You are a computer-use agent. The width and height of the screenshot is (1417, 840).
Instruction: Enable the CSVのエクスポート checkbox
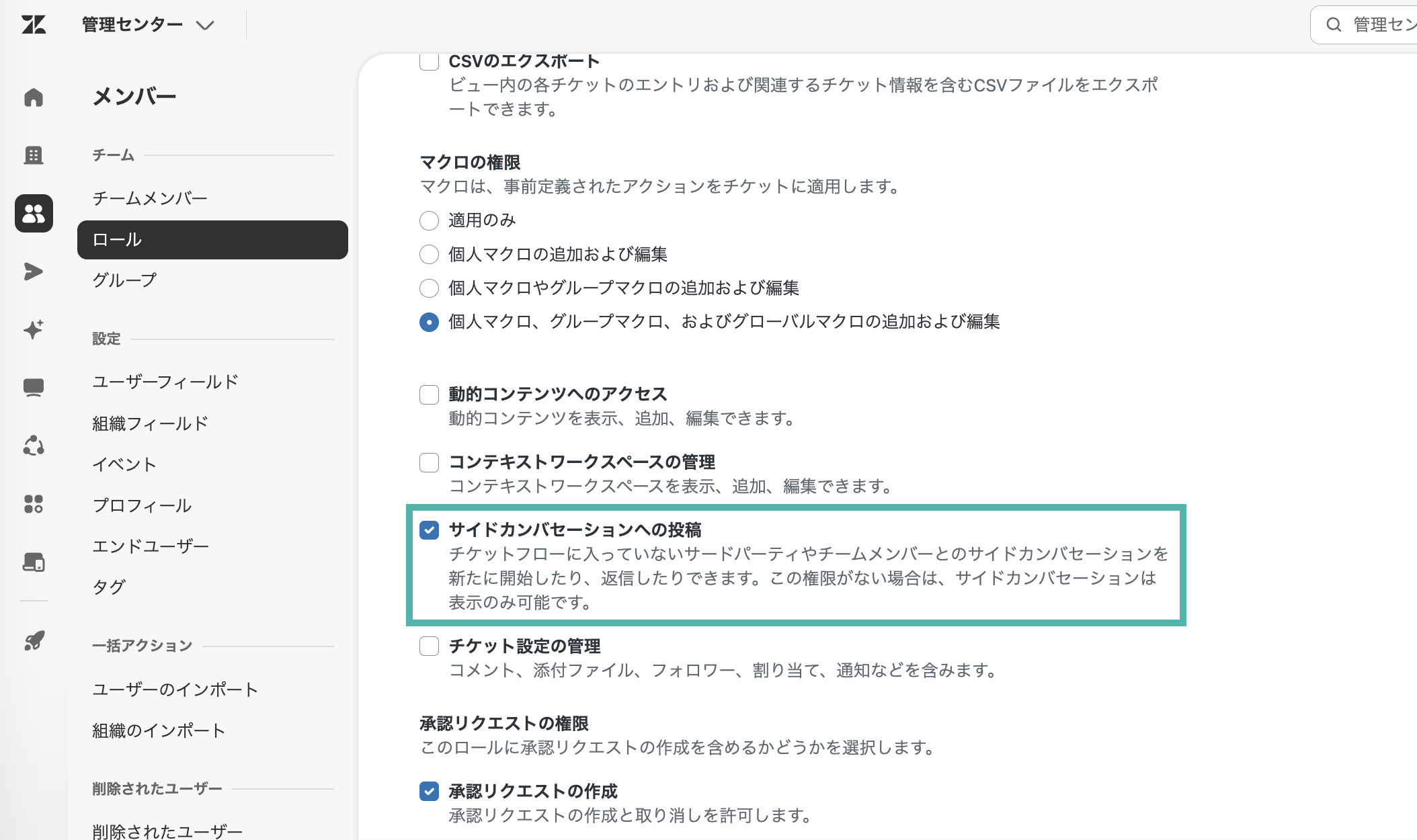click(429, 62)
